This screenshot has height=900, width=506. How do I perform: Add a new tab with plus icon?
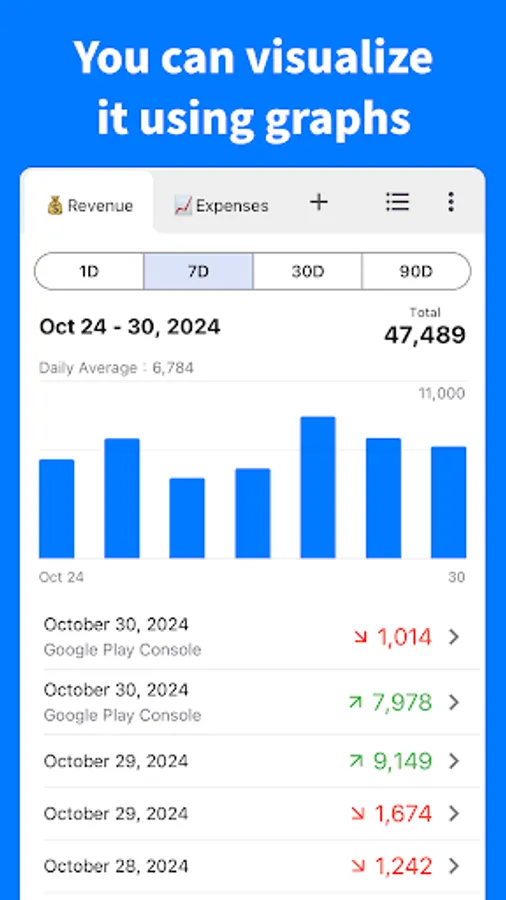(318, 202)
